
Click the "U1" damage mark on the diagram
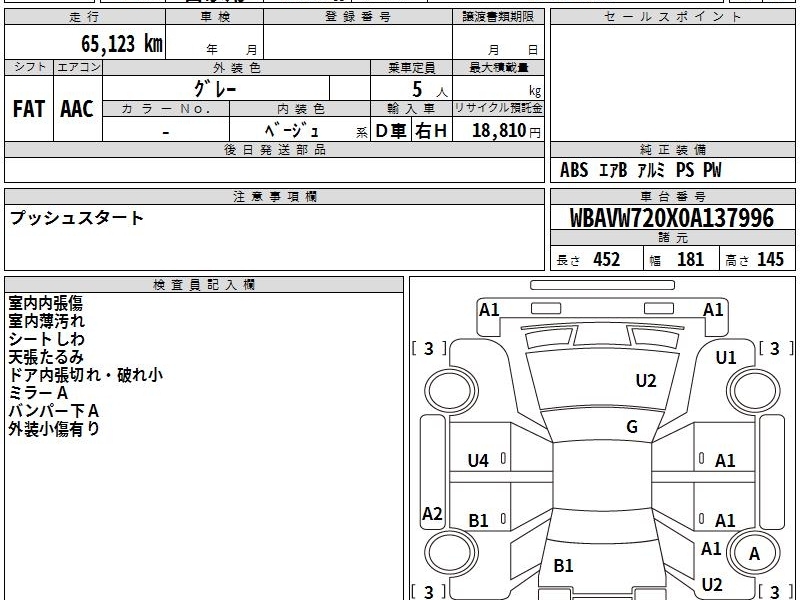726,358
